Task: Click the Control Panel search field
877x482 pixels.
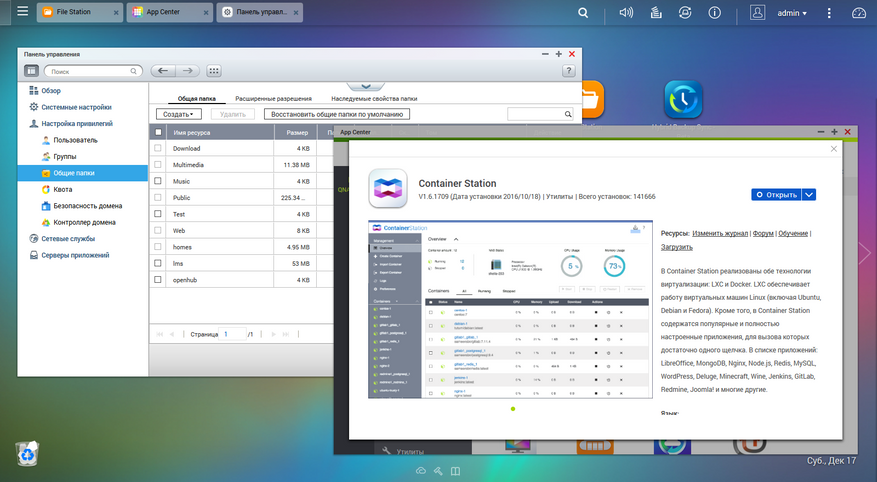Action: (x=93, y=71)
